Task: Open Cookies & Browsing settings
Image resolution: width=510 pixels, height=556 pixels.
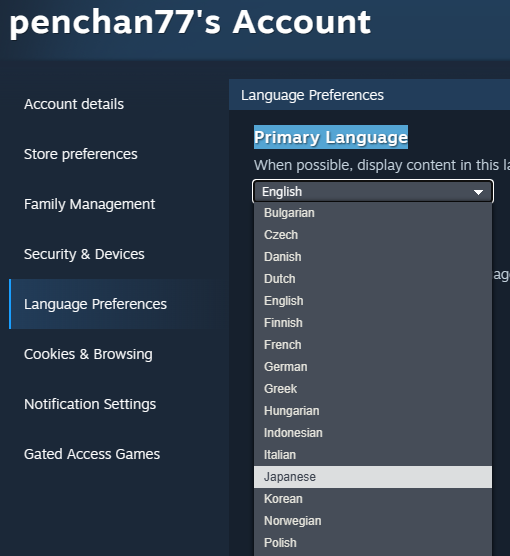Action: (x=88, y=354)
